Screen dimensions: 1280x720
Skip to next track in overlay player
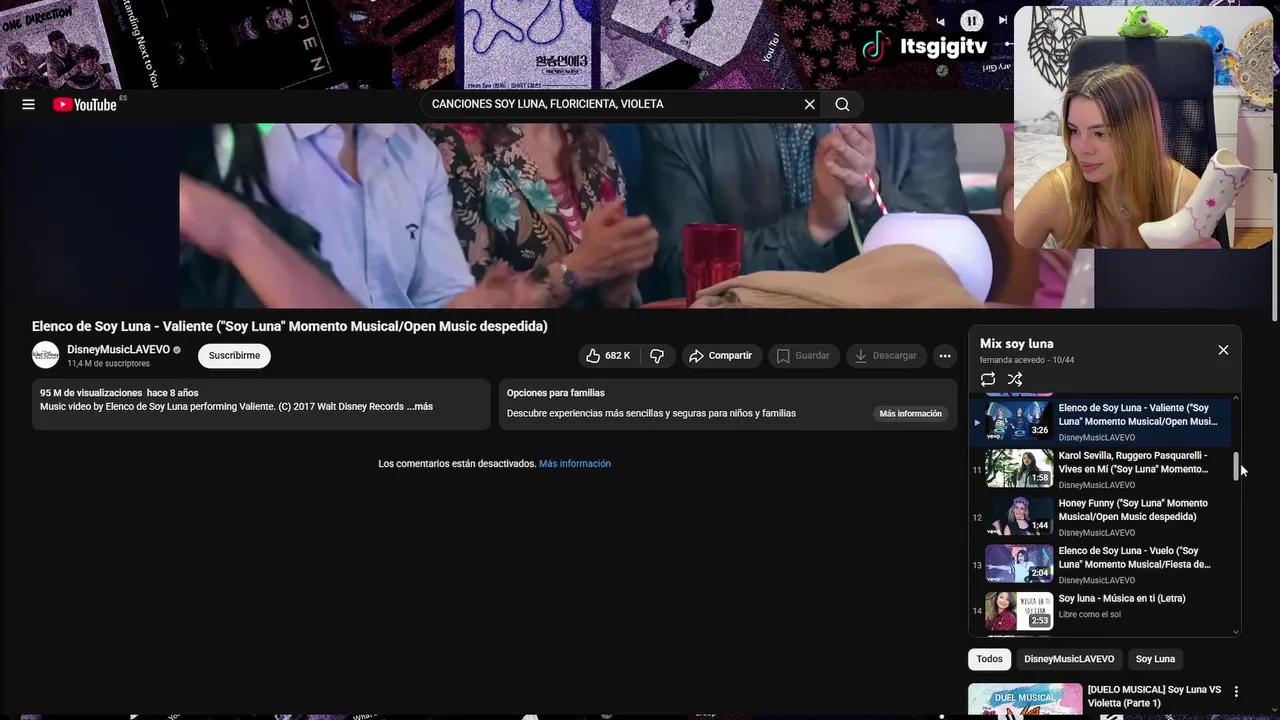1002,21
